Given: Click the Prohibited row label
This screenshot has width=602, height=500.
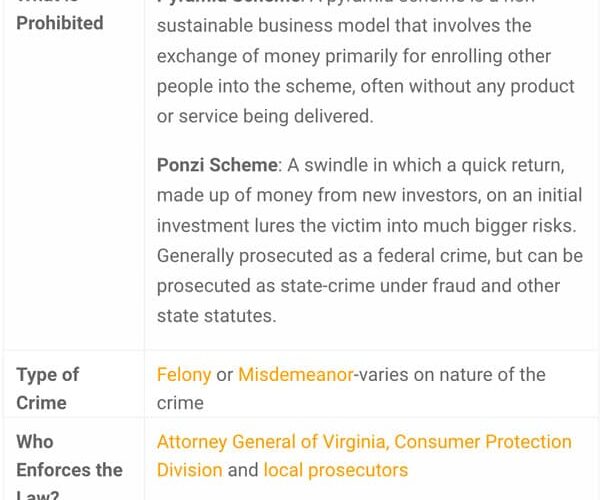Looking at the screenshot, I should tap(60, 23).
